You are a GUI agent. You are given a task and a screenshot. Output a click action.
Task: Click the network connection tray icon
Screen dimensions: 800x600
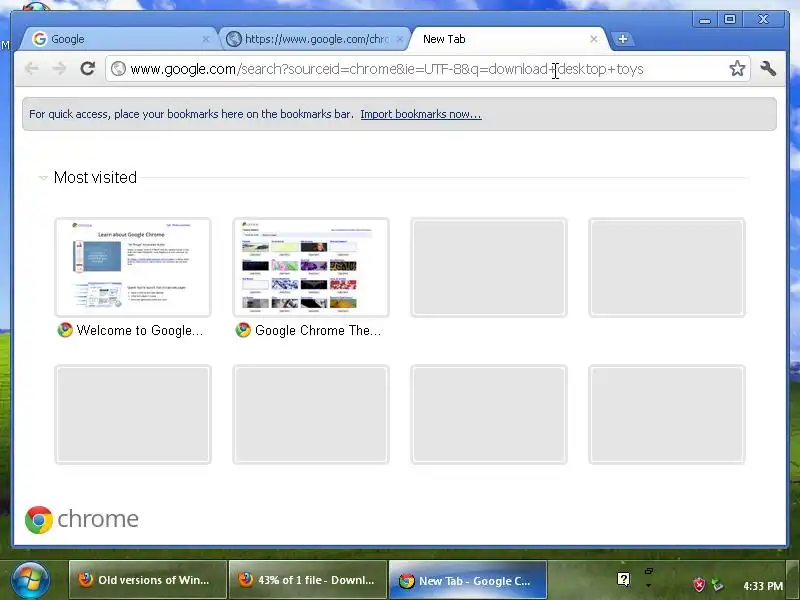(718, 585)
